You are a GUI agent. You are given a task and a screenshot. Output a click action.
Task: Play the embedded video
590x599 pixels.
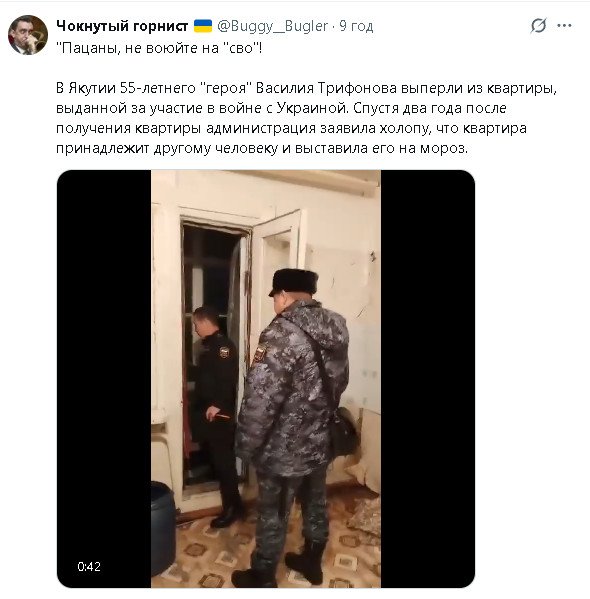266,379
